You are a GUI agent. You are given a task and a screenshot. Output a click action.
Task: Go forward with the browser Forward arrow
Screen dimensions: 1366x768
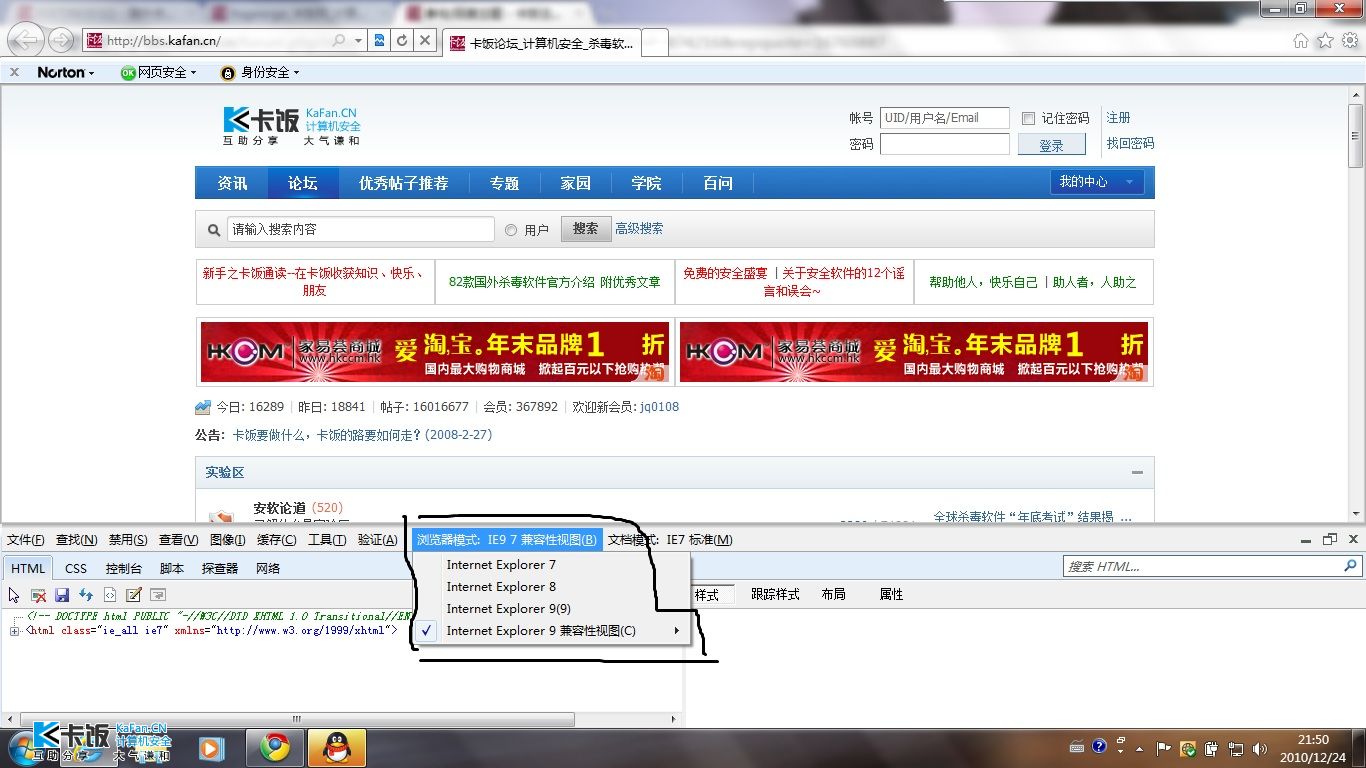coord(61,40)
